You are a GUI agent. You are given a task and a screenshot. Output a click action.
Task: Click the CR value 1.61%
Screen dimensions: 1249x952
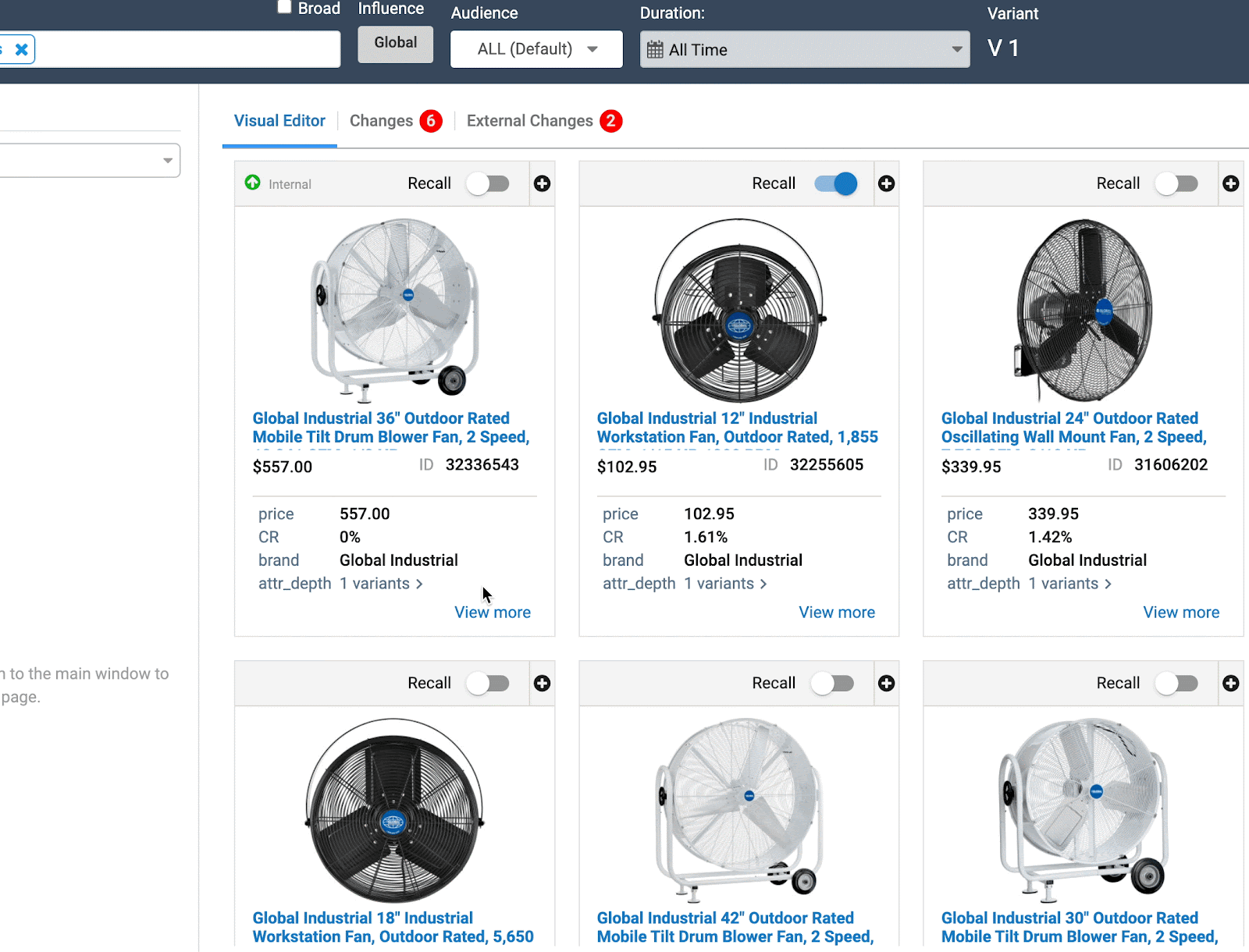[x=706, y=538]
